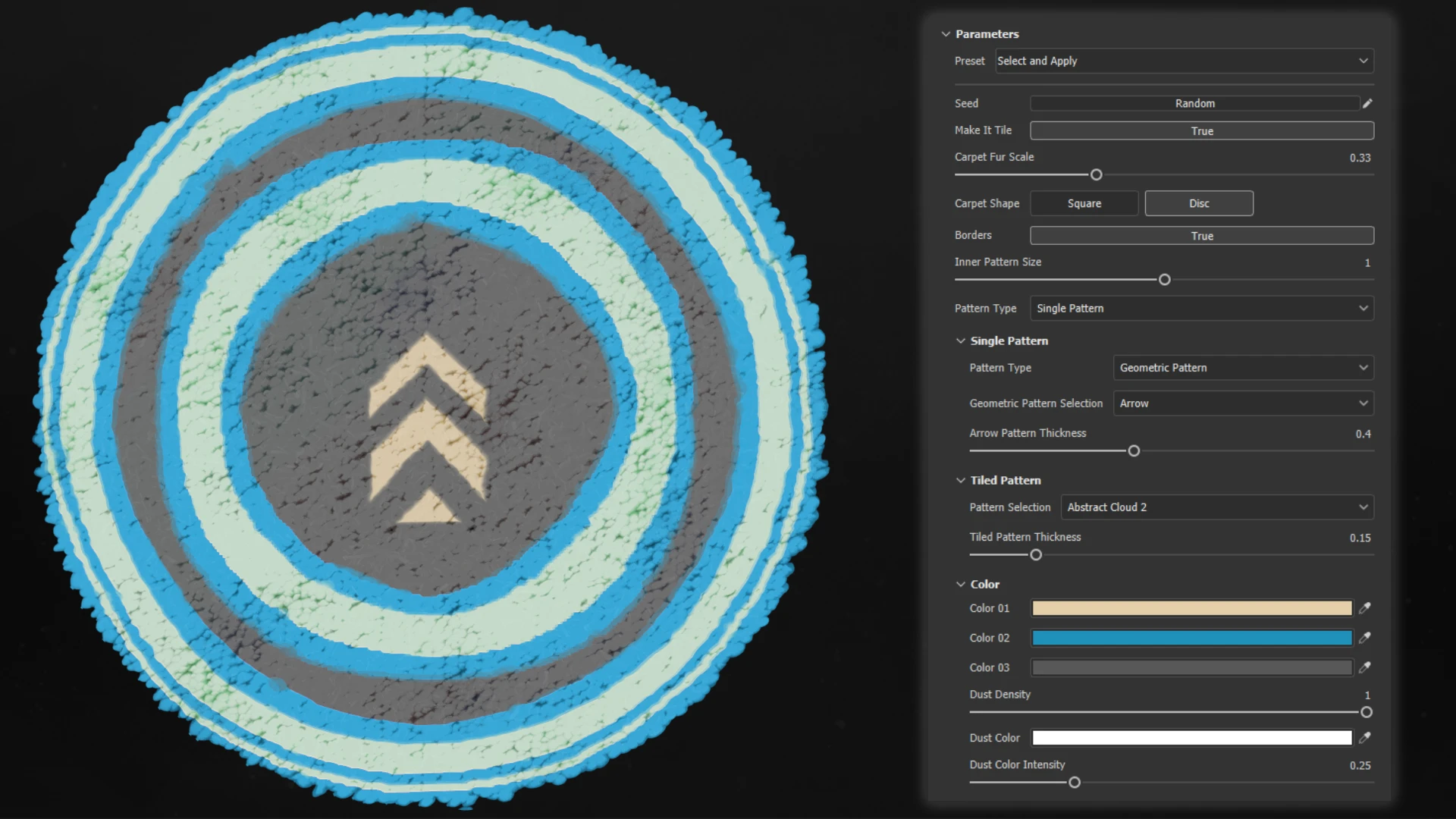Click the Tiled Pattern Thickness value 0.15

tap(1360, 538)
